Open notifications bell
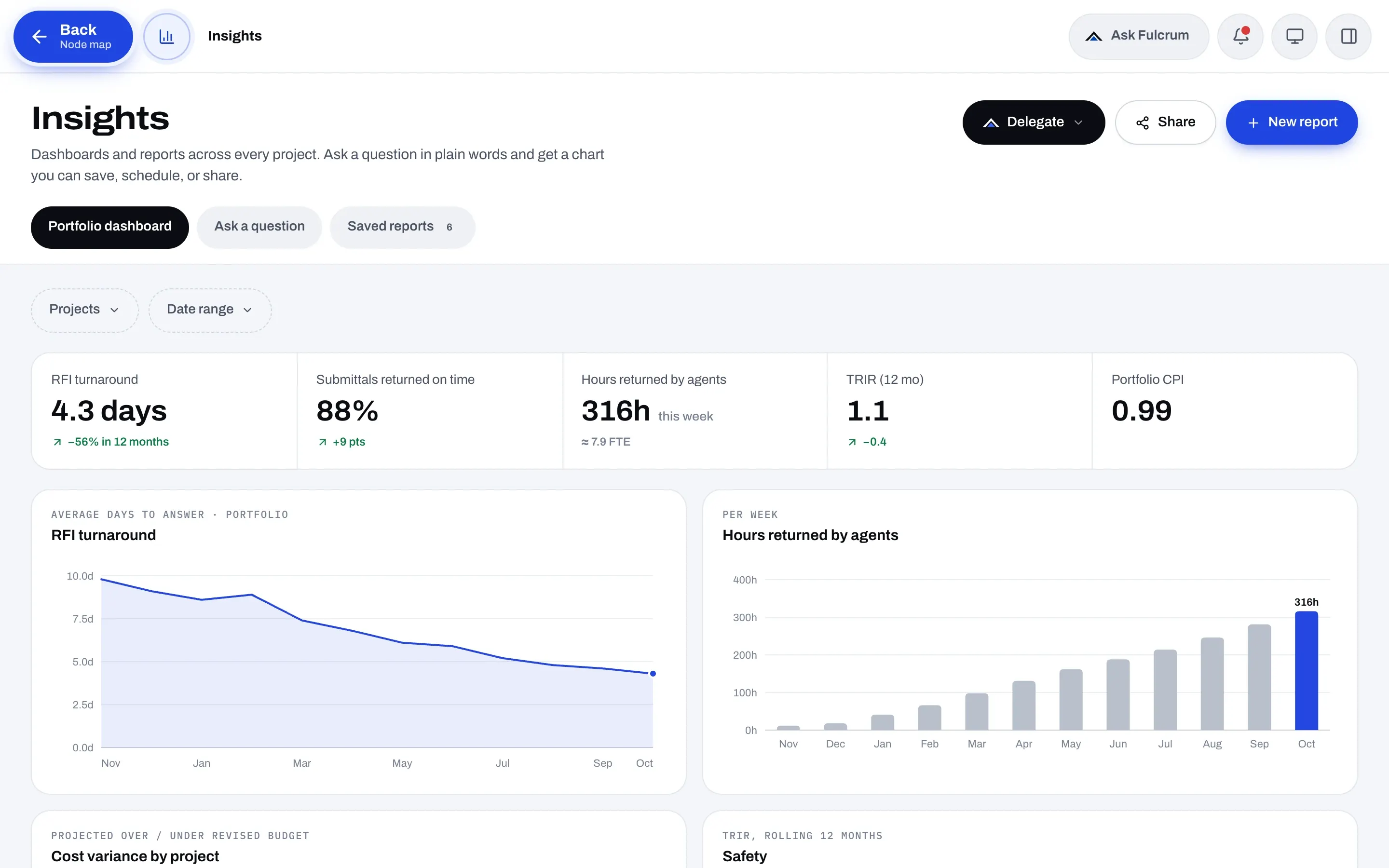The height and width of the screenshot is (868, 1389). [x=1240, y=36]
